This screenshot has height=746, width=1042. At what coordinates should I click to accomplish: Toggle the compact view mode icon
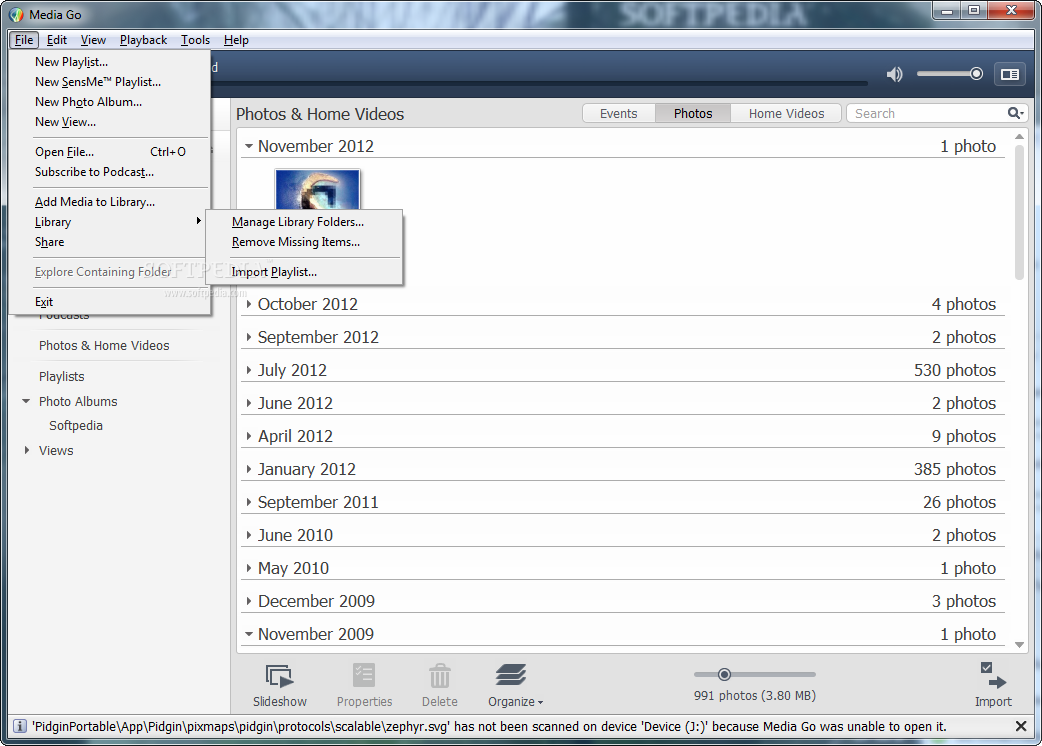tap(1009, 74)
